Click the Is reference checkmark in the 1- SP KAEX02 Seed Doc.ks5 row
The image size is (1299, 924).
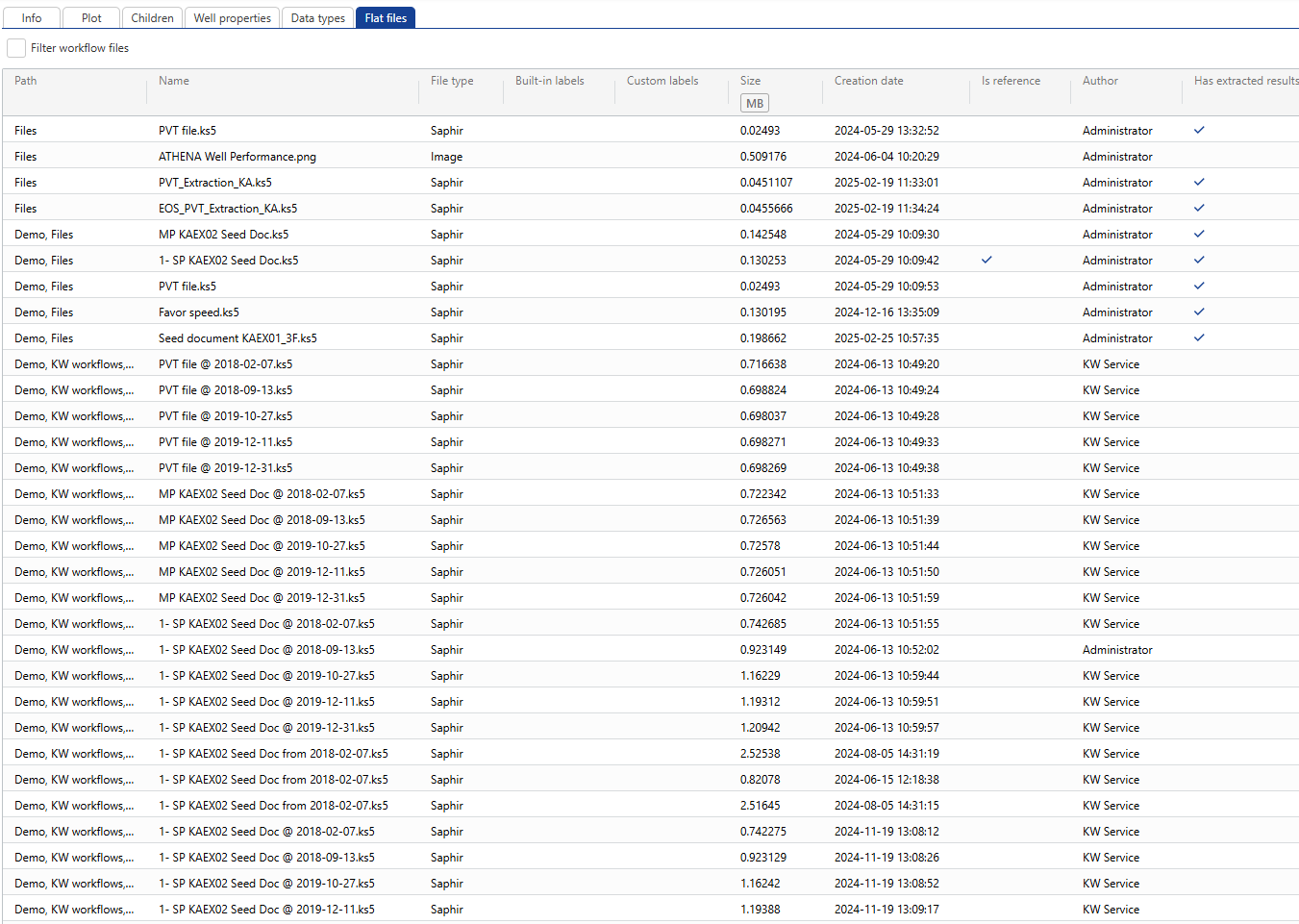(x=987, y=260)
